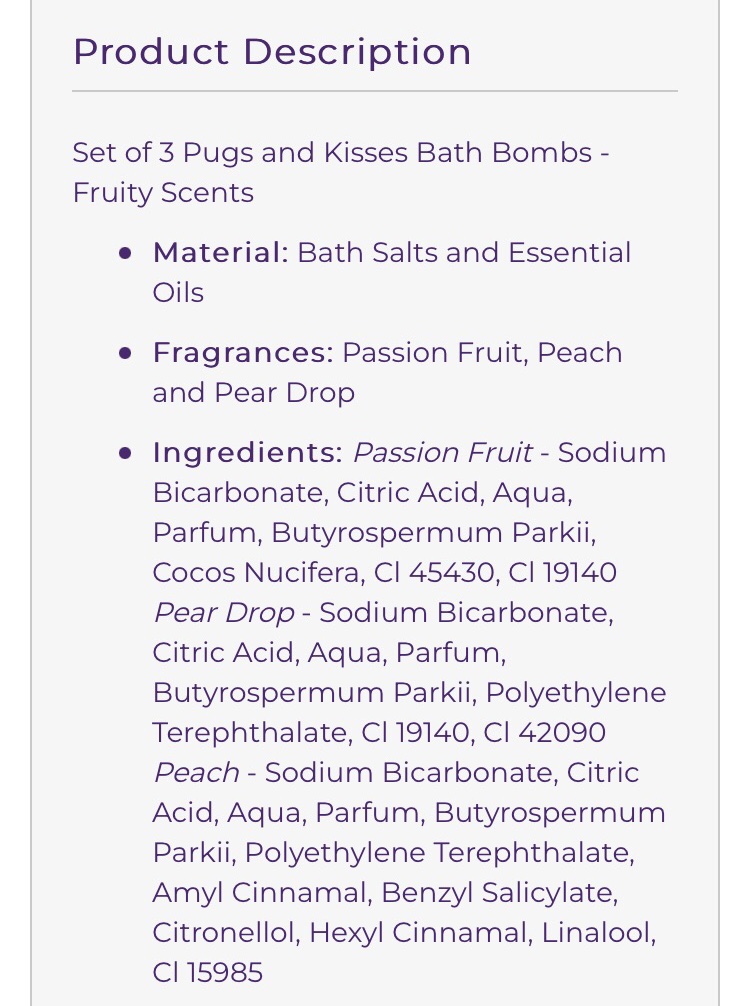Click the italic 'Peach' ingredient heading

(196, 772)
